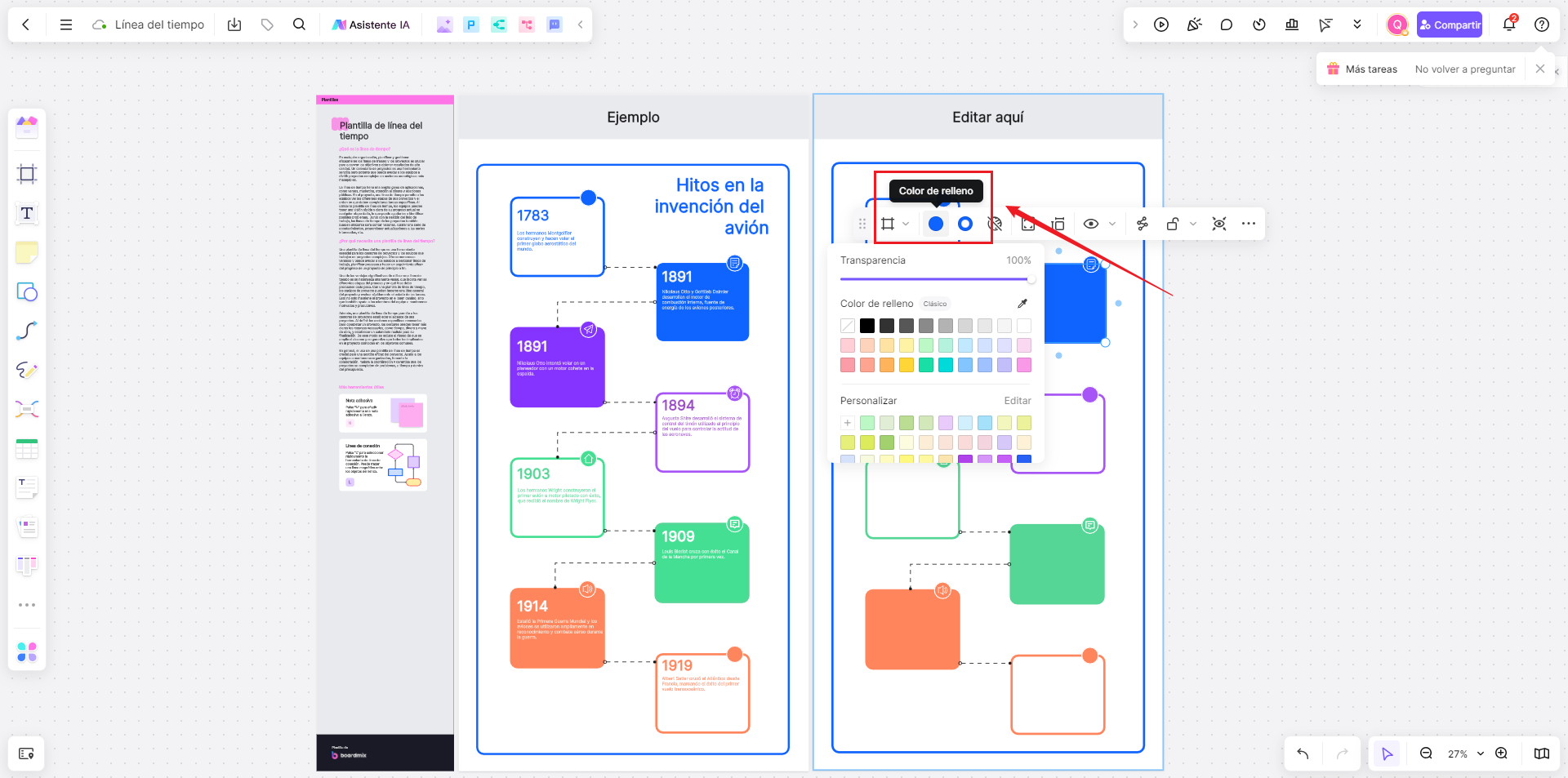
Task: Open the hamburger main menu
Action: [x=66, y=24]
